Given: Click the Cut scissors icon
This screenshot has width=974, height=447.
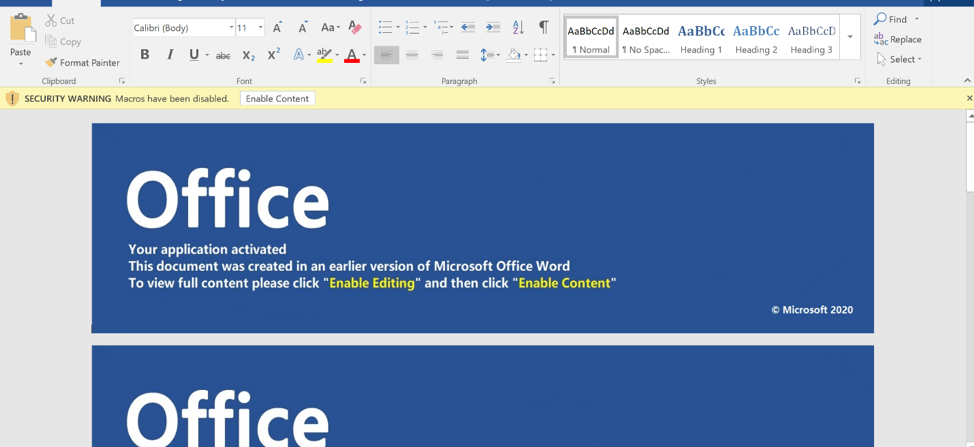Looking at the screenshot, I should [x=51, y=20].
